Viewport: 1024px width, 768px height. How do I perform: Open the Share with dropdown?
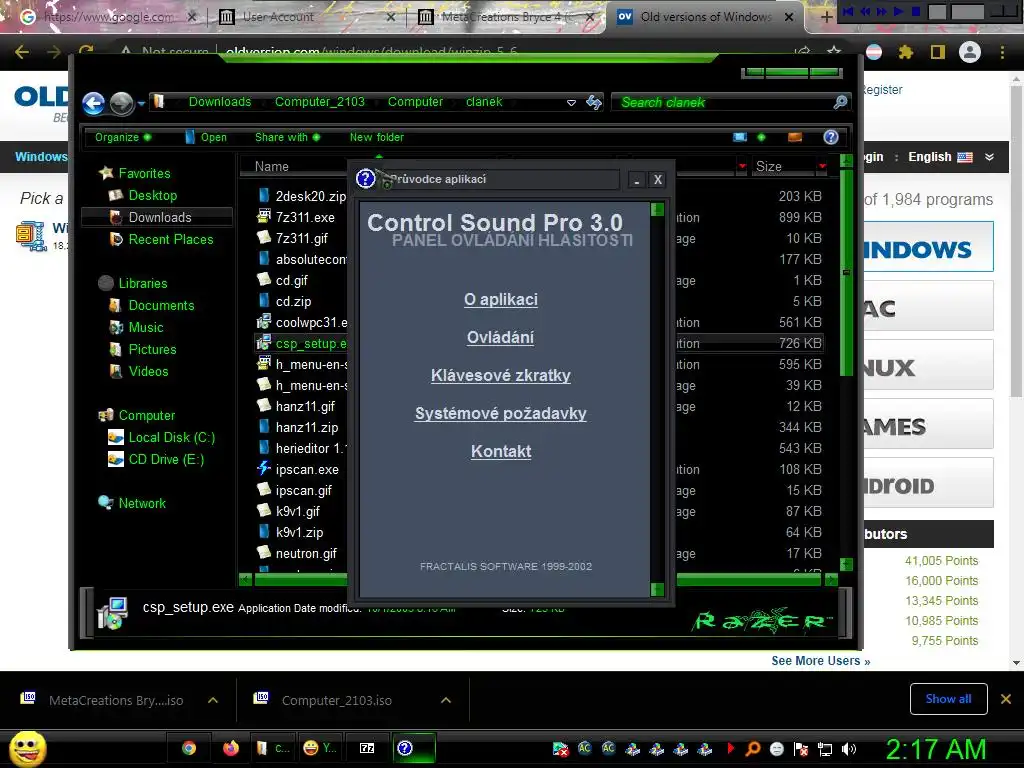287,137
